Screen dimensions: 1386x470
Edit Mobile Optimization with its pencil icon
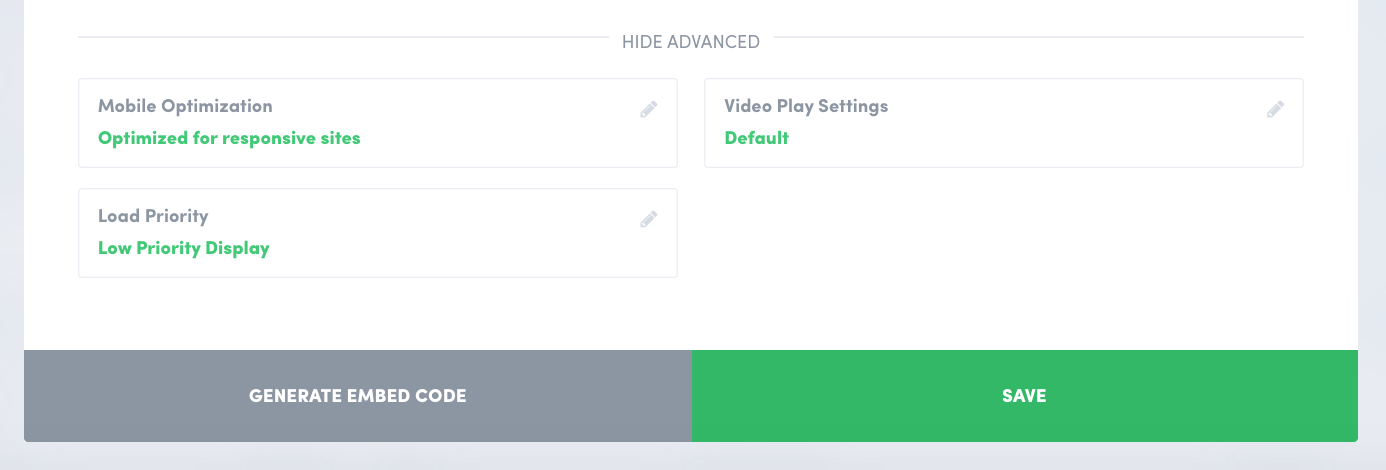tap(649, 109)
